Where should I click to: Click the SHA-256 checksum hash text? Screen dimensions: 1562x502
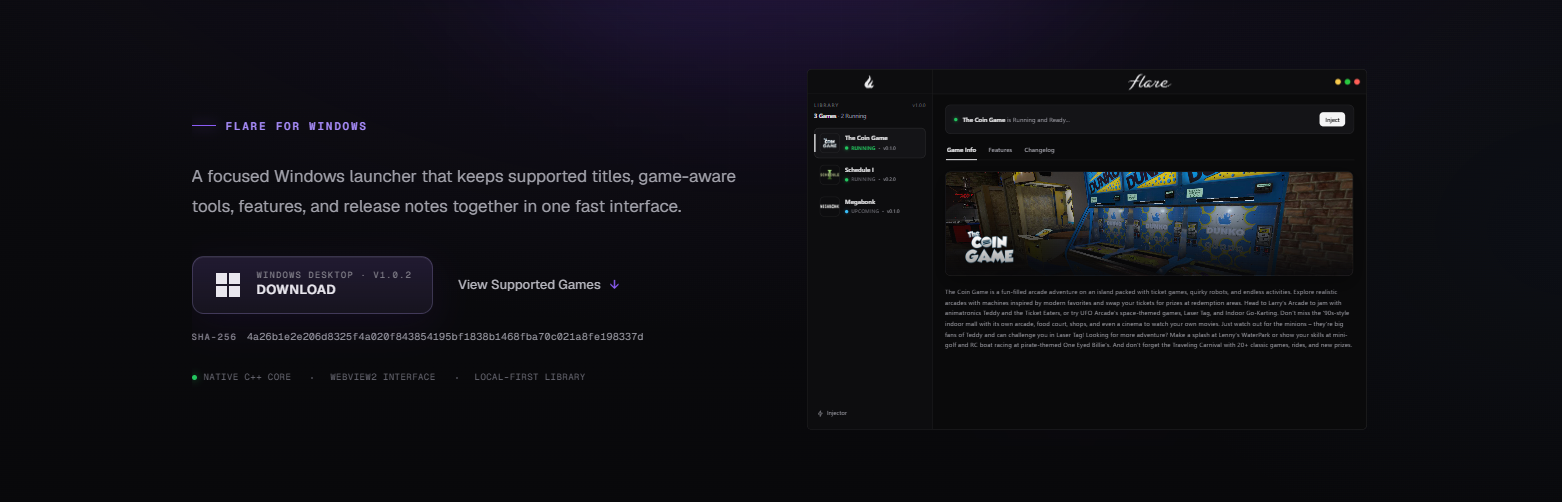[x=445, y=337]
